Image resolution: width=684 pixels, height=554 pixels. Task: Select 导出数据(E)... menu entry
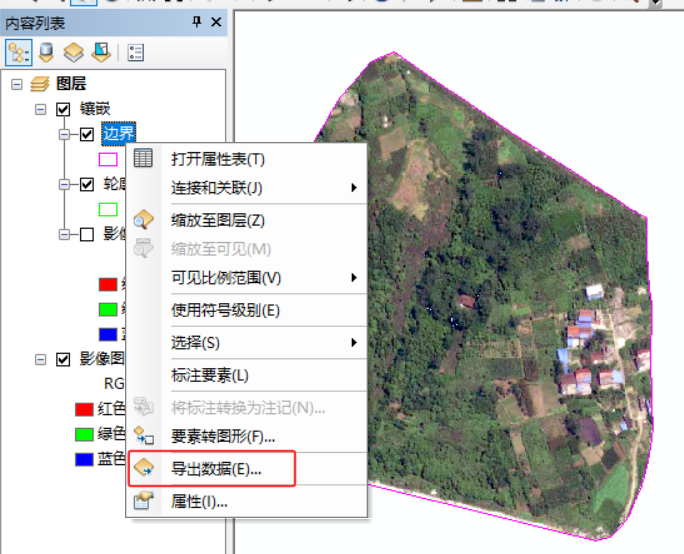click(x=216, y=468)
